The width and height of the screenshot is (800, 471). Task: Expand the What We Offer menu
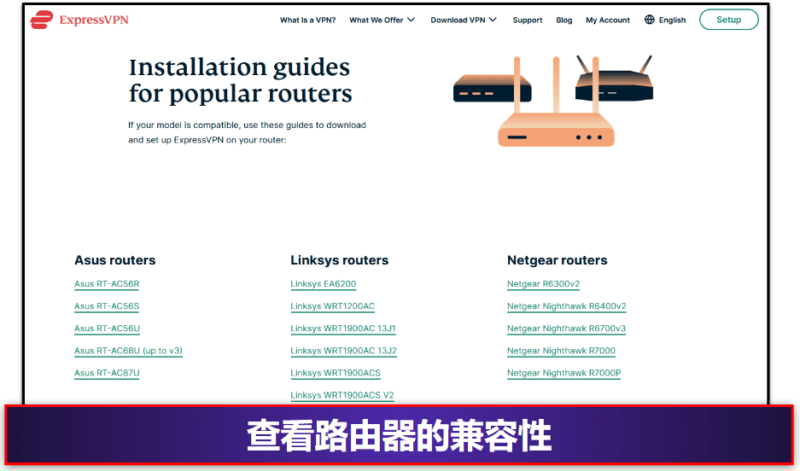point(382,20)
